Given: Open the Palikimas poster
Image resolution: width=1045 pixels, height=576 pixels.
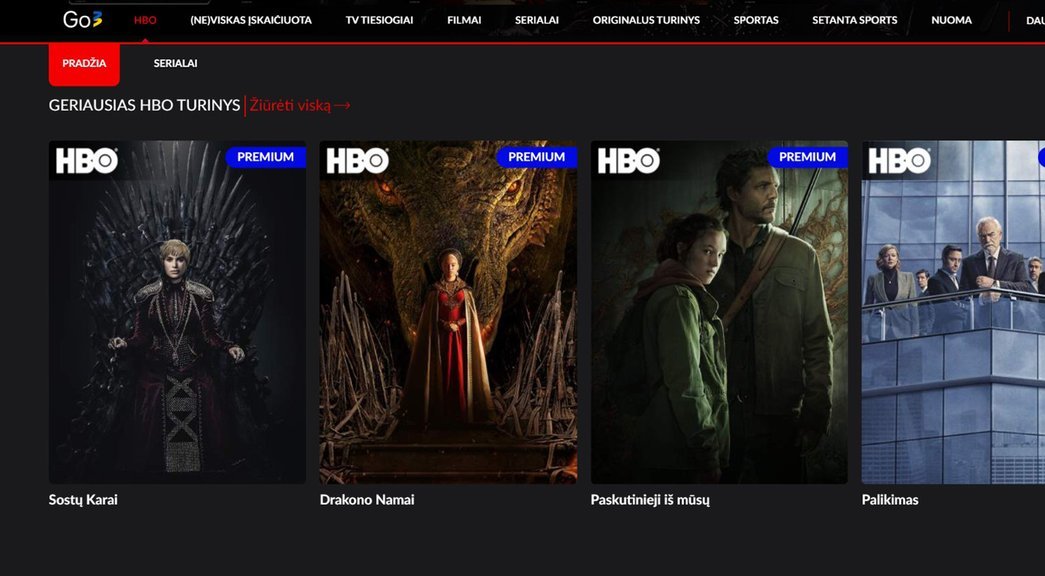Looking at the screenshot, I should point(953,312).
